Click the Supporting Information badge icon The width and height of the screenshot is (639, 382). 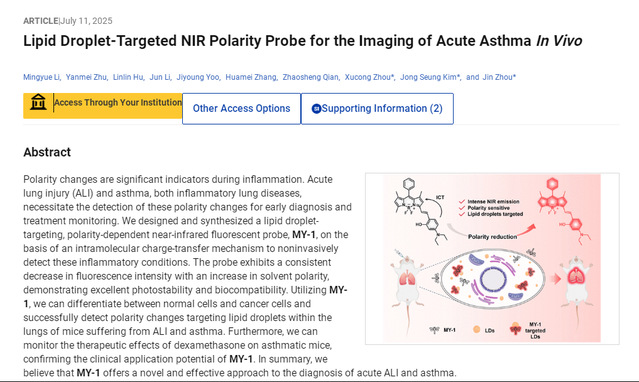(316, 109)
